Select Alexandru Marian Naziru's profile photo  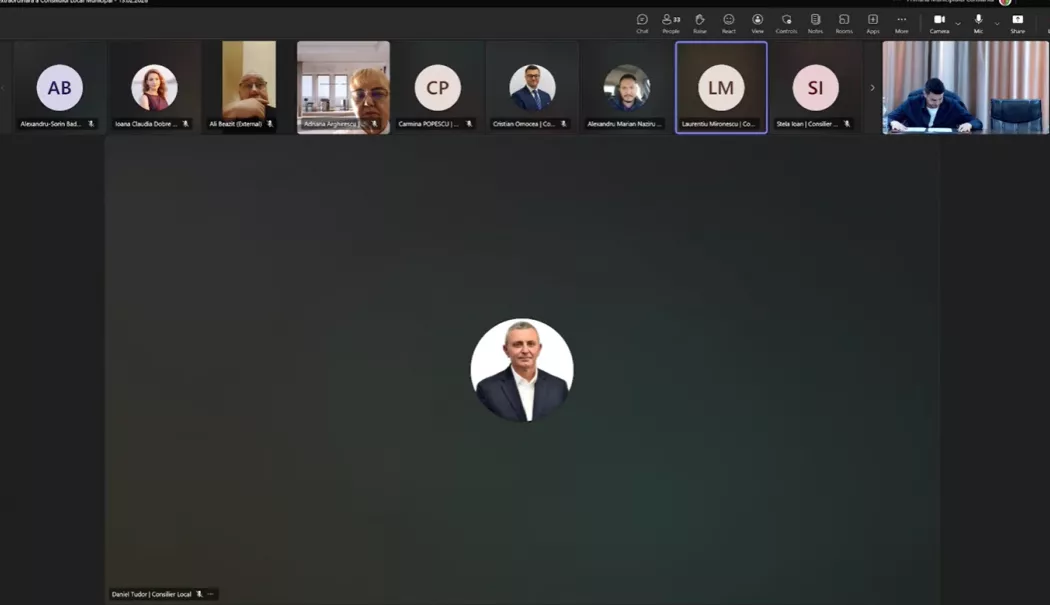coord(627,88)
